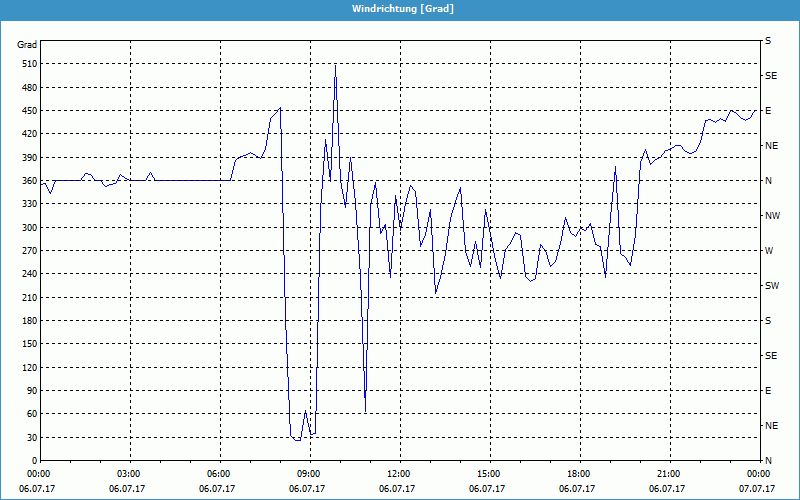Click the 30 value on left axis

point(29,437)
